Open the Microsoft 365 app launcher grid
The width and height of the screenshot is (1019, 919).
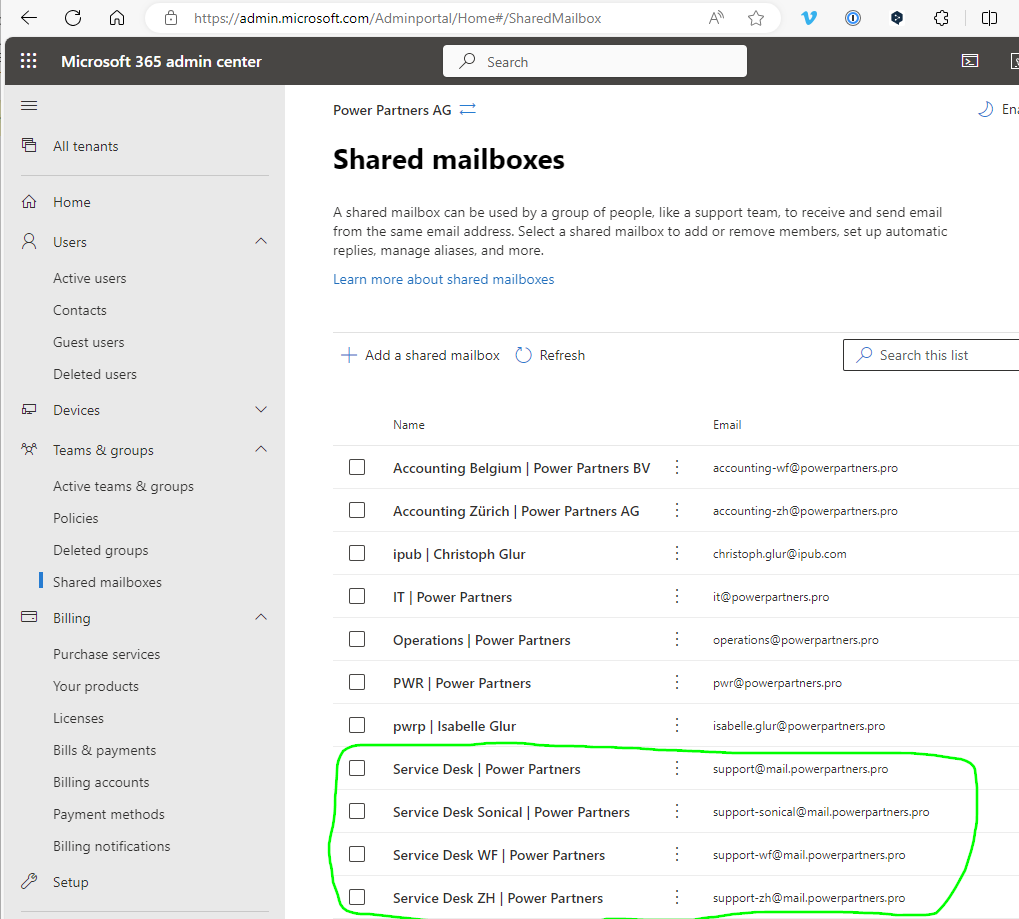click(29, 61)
